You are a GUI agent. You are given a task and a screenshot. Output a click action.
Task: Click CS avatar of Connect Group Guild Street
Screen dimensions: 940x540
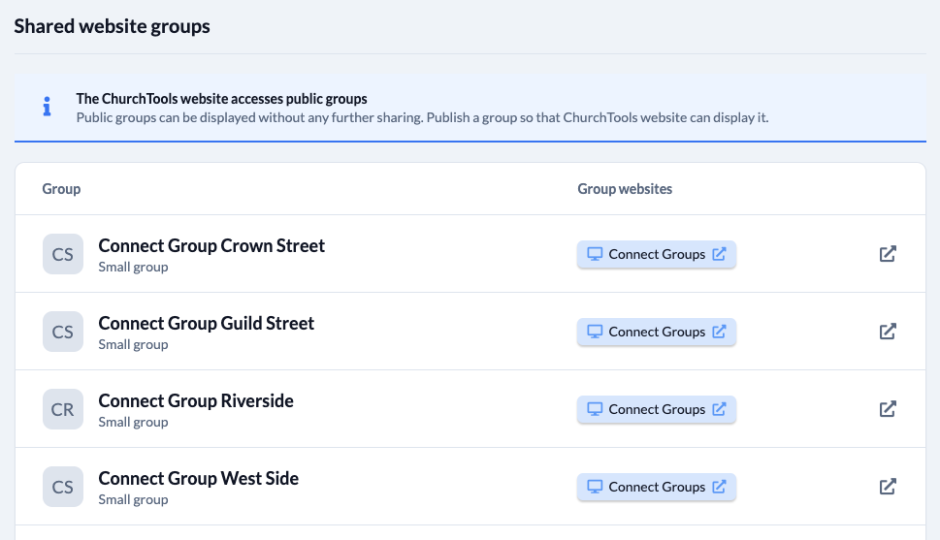tap(63, 331)
